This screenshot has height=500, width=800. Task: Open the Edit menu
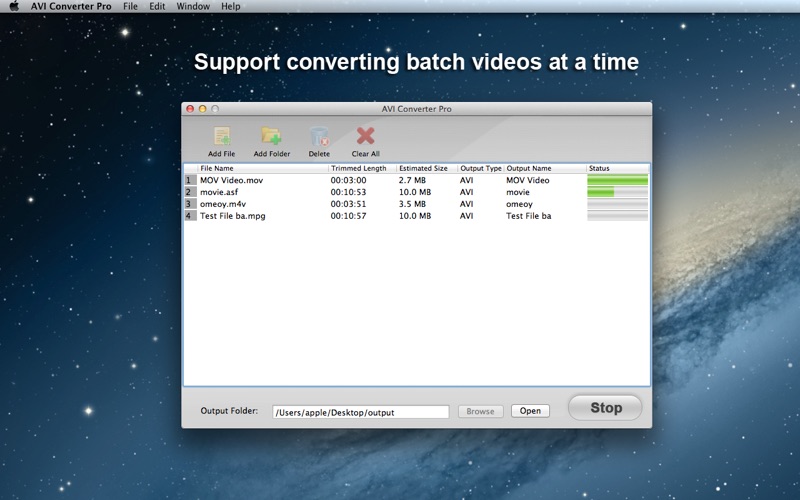157,6
